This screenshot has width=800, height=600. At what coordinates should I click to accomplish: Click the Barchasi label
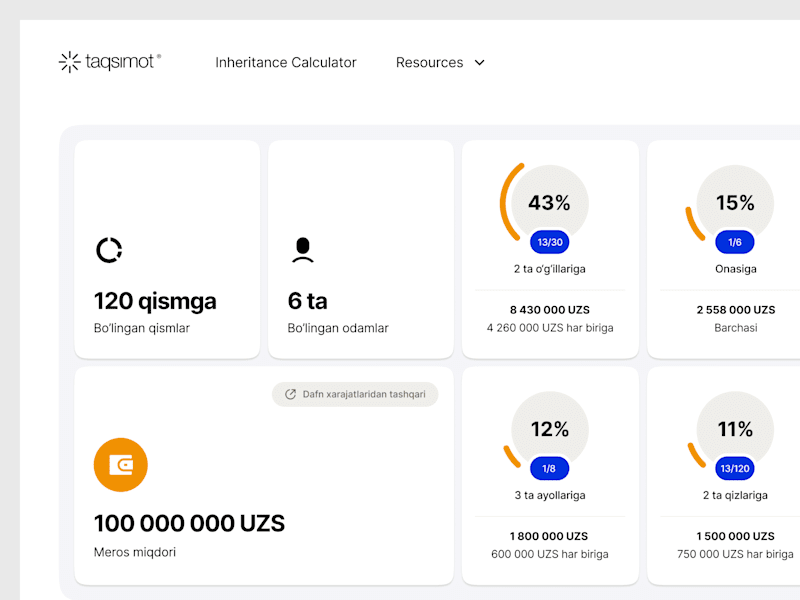pyautogui.click(x=736, y=328)
